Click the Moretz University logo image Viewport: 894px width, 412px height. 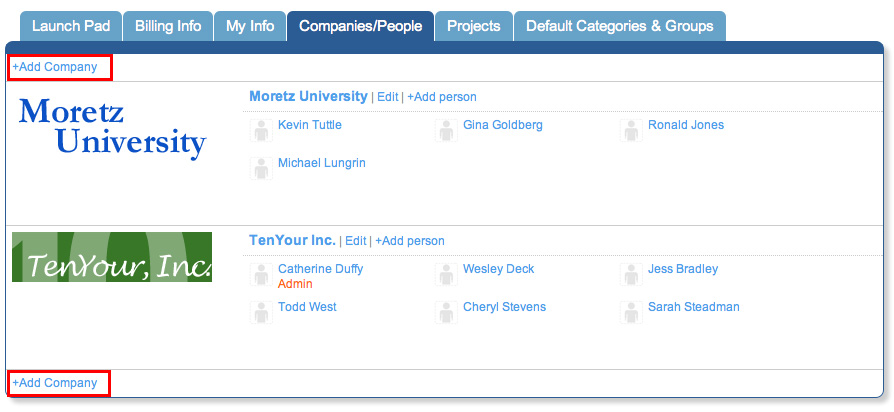(x=112, y=129)
